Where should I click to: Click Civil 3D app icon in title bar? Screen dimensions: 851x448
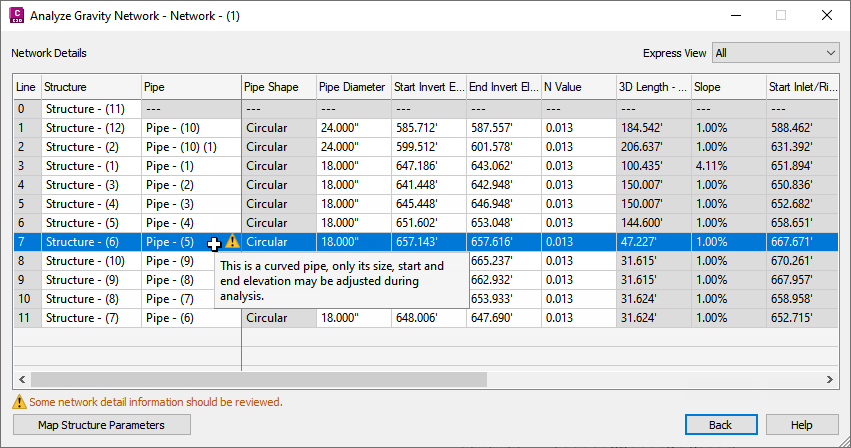(17, 15)
